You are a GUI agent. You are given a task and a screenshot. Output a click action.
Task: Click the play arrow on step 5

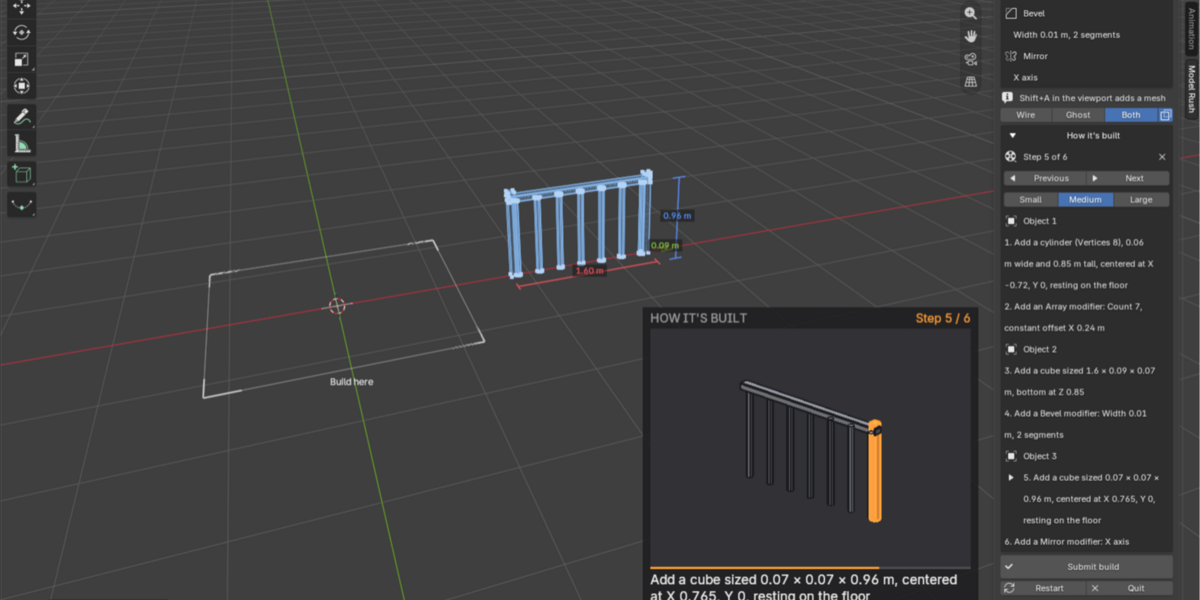1011,478
